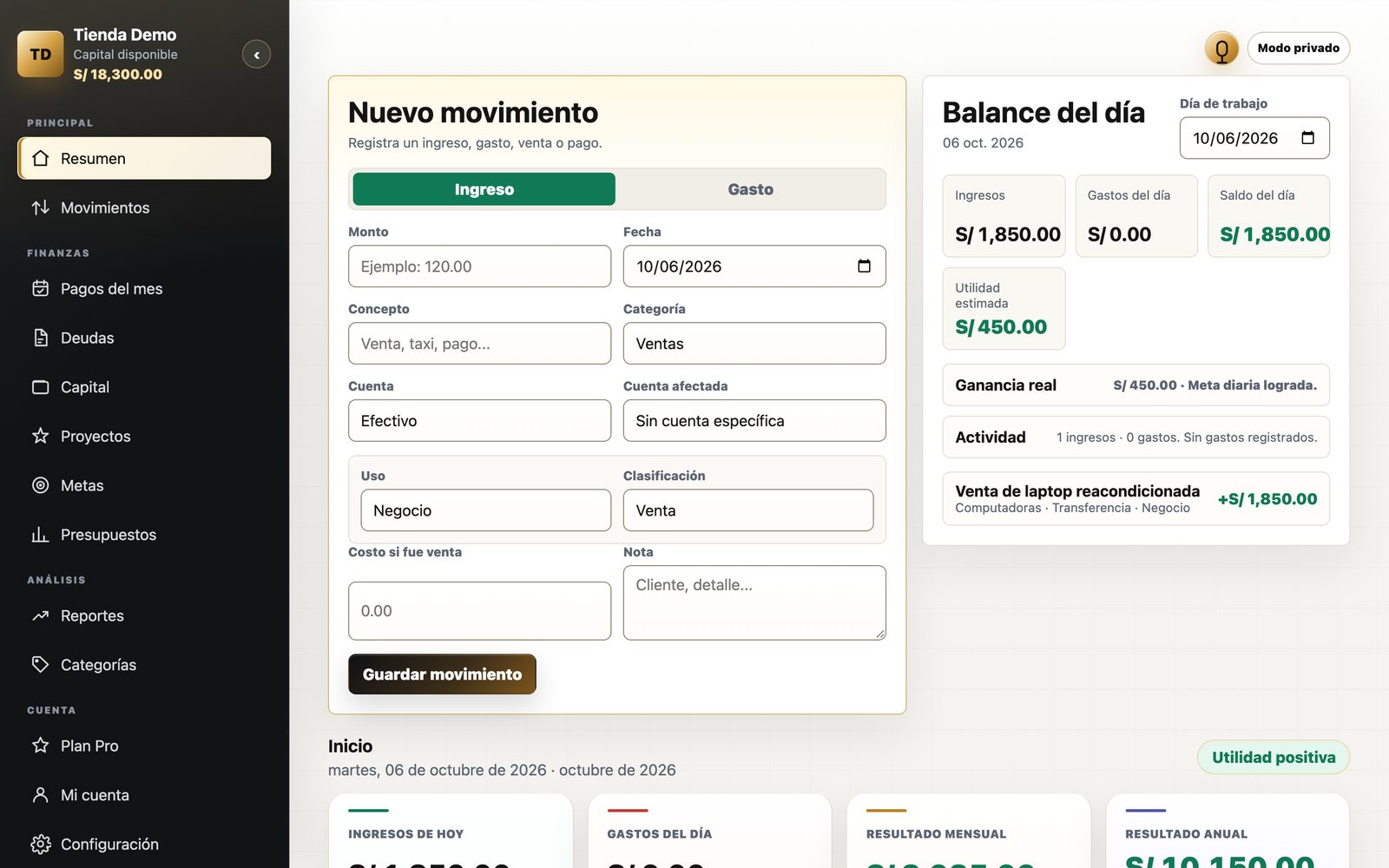Click the Resumen home icon
1389x868 pixels.
tap(40, 158)
